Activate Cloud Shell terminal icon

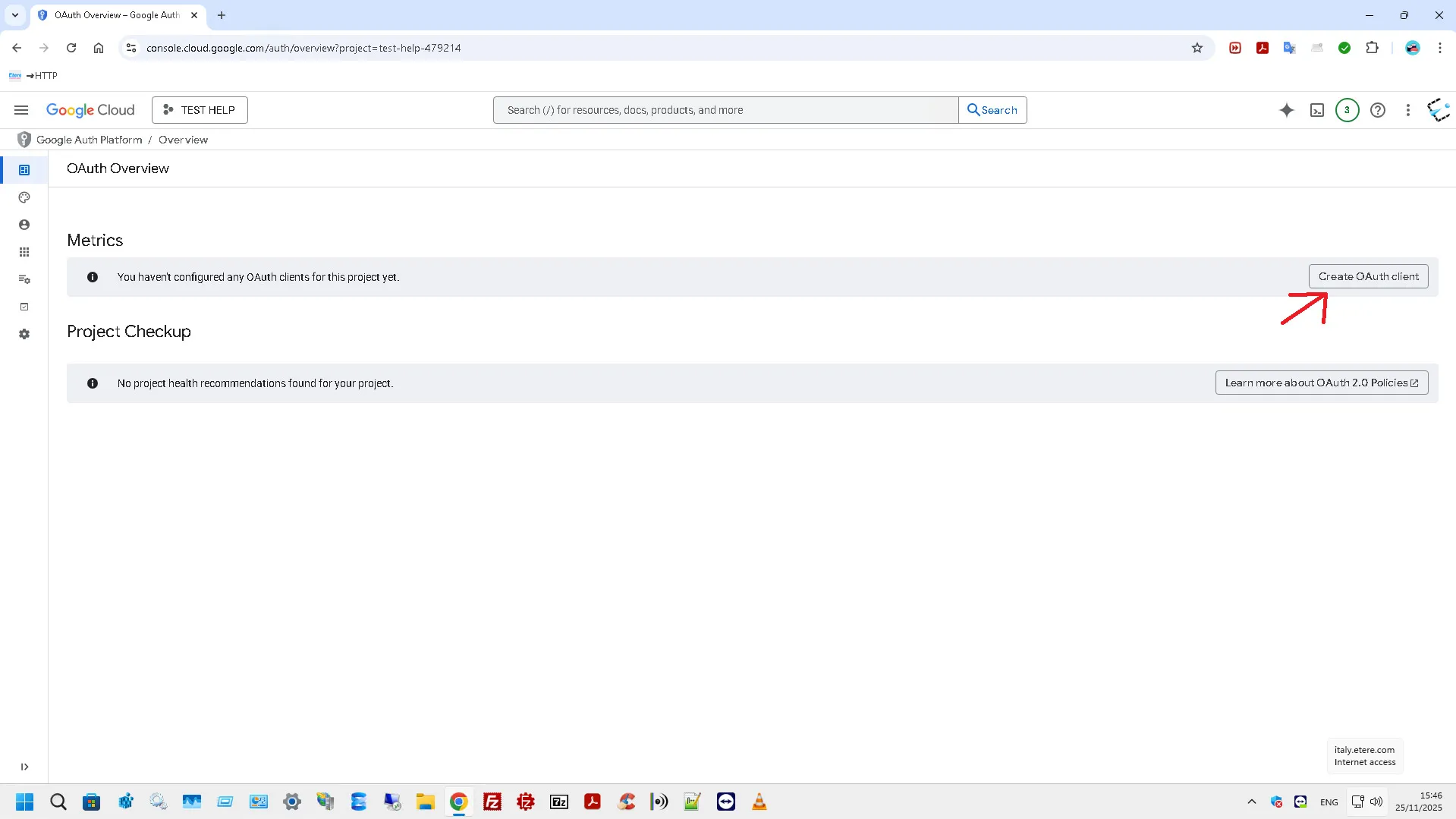[x=1316, y=110]
